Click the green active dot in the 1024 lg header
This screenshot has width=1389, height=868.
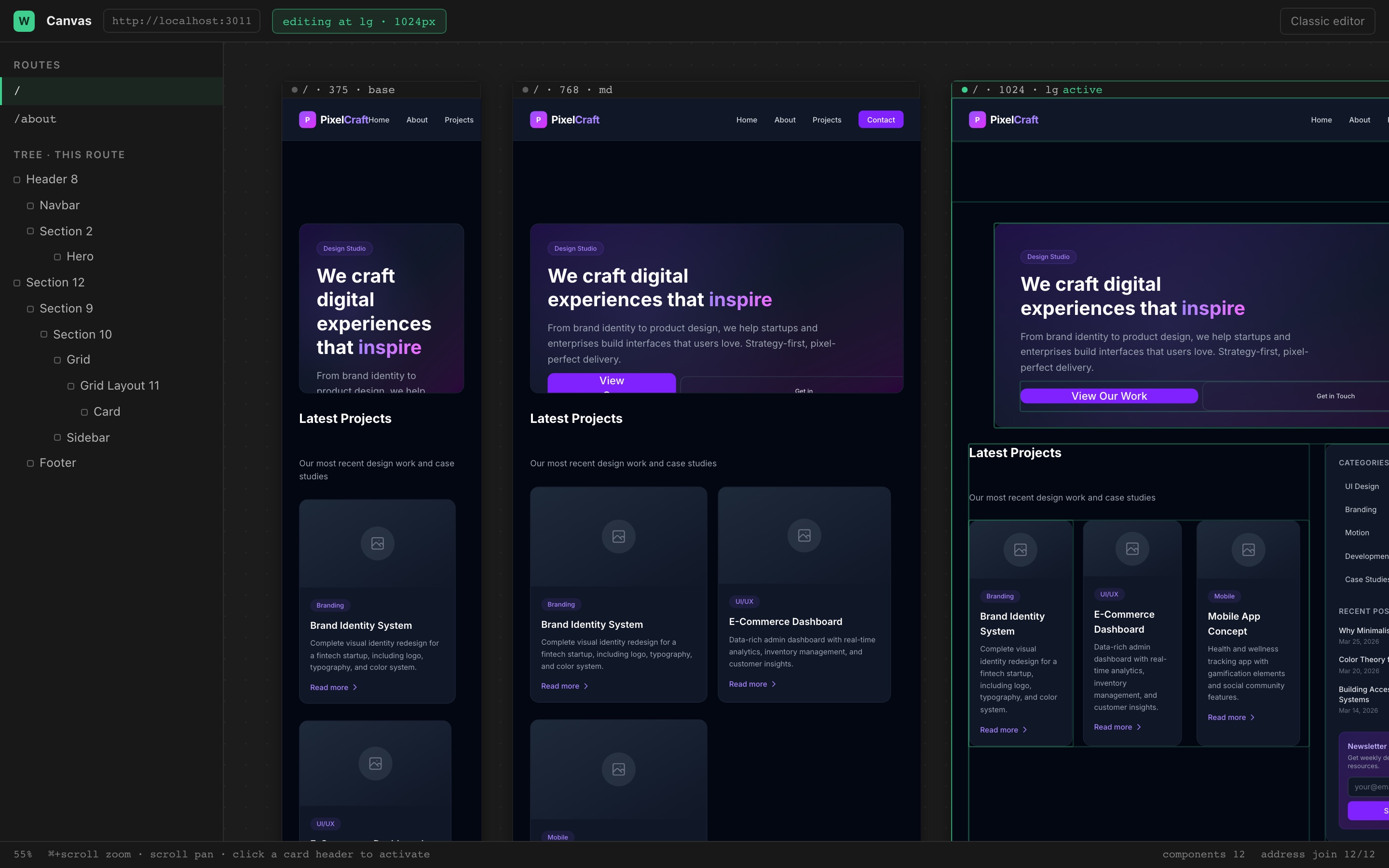[964, 90]
